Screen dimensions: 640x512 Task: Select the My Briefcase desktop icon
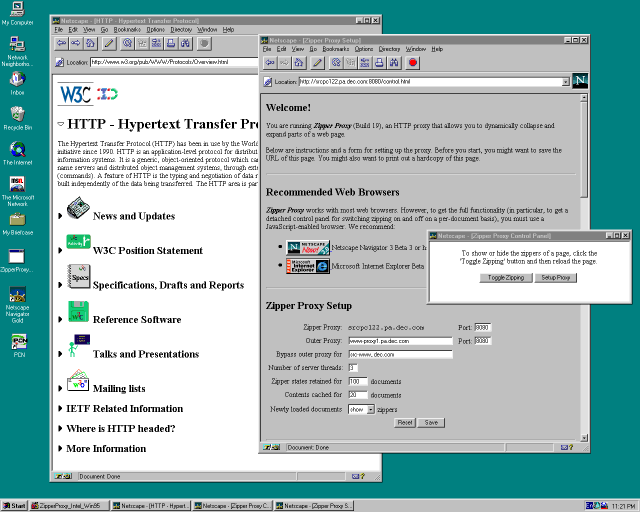click(17, 219)
